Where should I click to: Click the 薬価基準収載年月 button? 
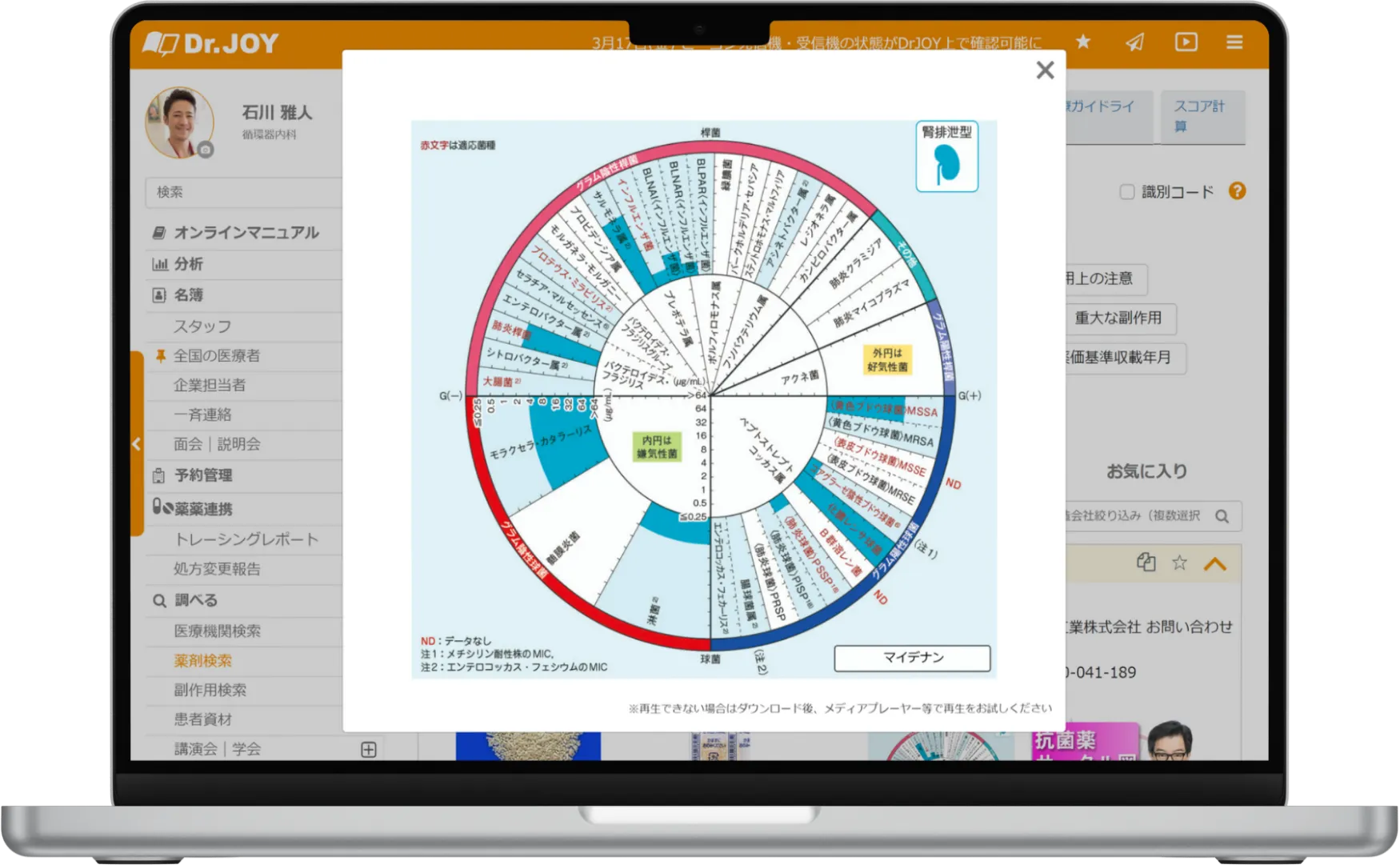click(x=1125, y=358)
